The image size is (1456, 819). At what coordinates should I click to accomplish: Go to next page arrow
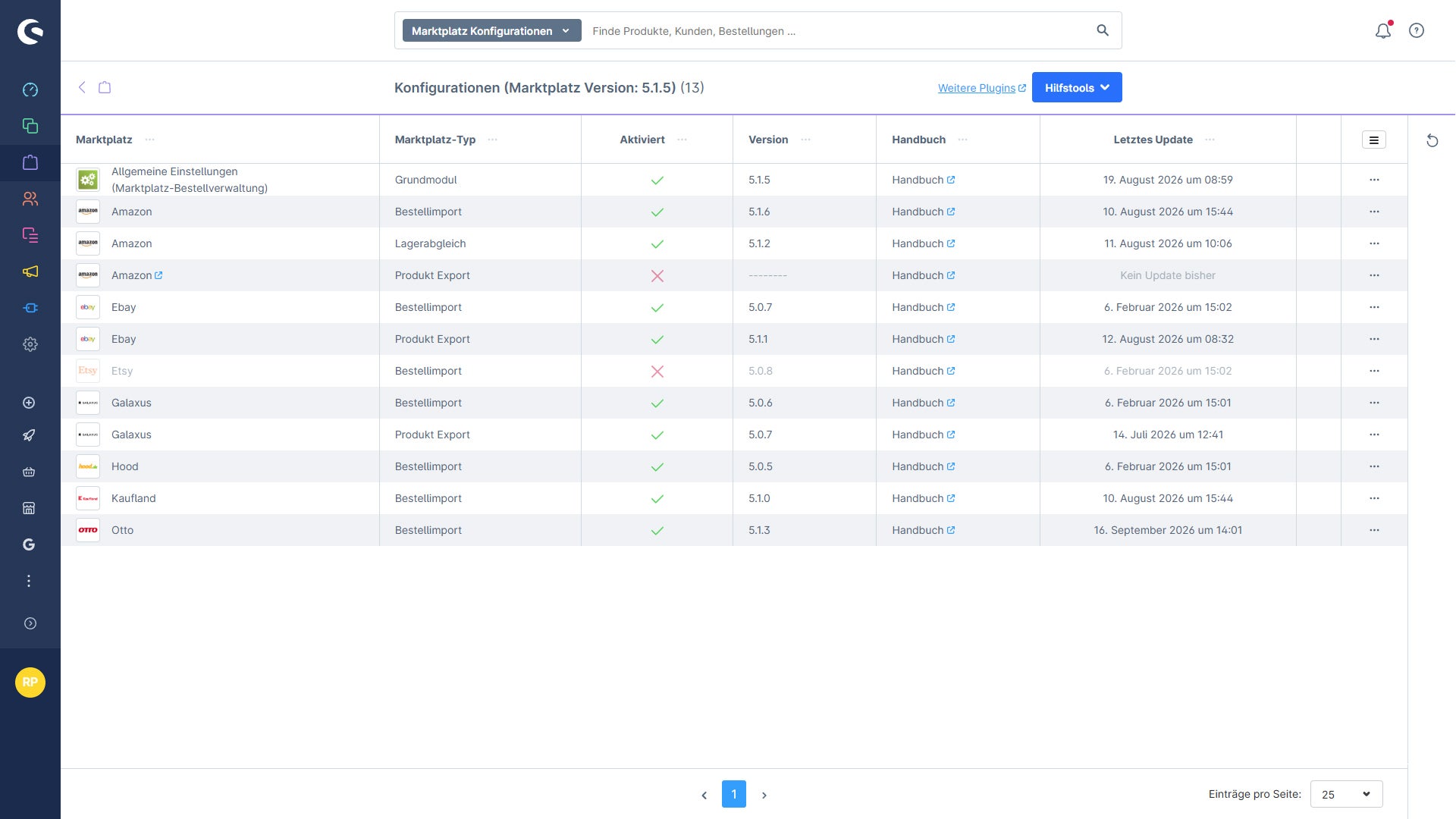(x=764, y=795)
